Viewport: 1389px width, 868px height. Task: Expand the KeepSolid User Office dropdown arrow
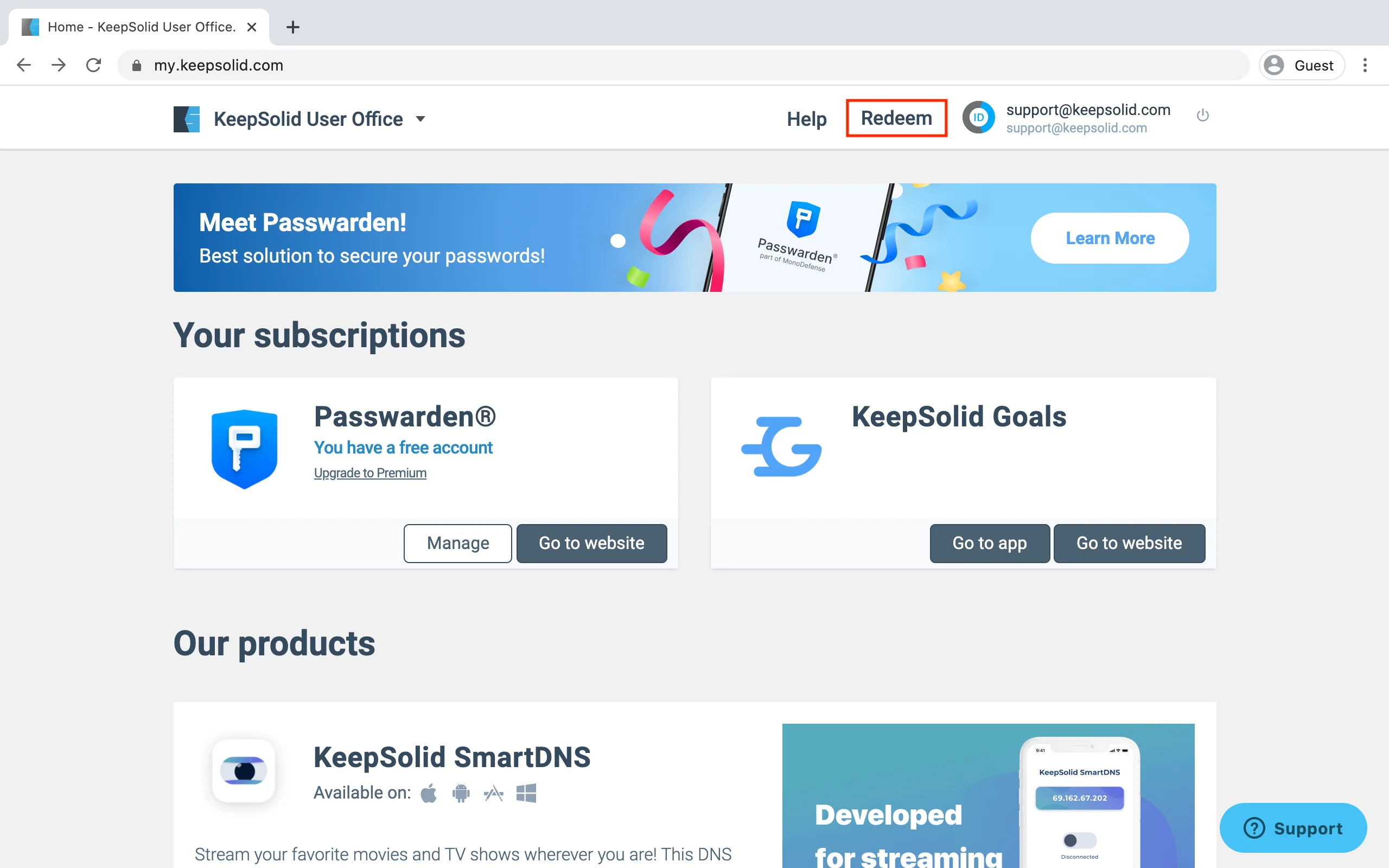click(x=420, y=119)
